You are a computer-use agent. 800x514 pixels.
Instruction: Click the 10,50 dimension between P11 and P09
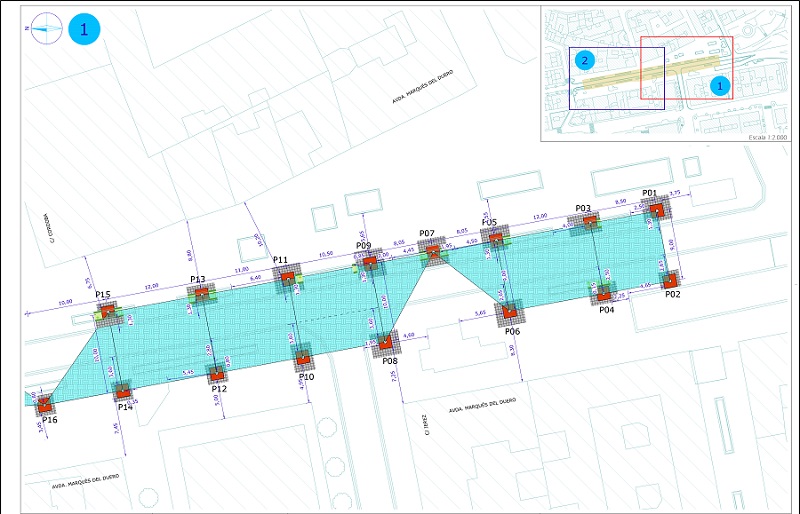[326, 254]
